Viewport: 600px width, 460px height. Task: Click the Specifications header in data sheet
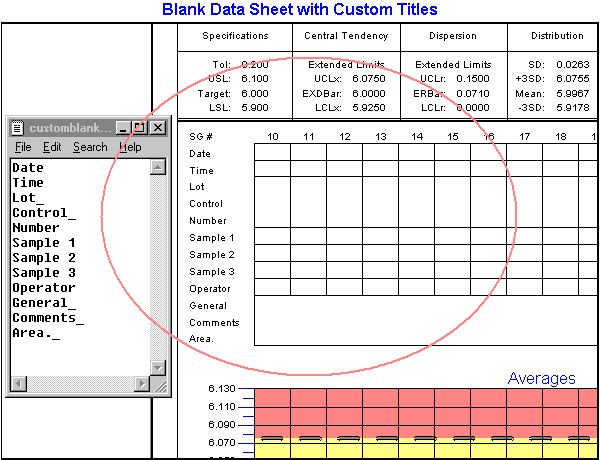[x=235, y=36]
